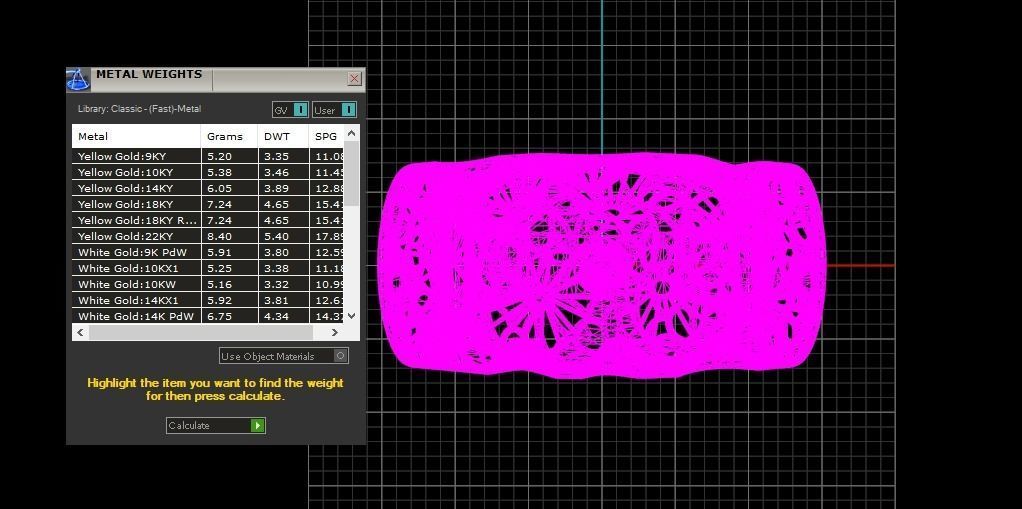Select the magenta ring model in viewport
This screenshot has height=509, width=1022.
pos(601,266)
